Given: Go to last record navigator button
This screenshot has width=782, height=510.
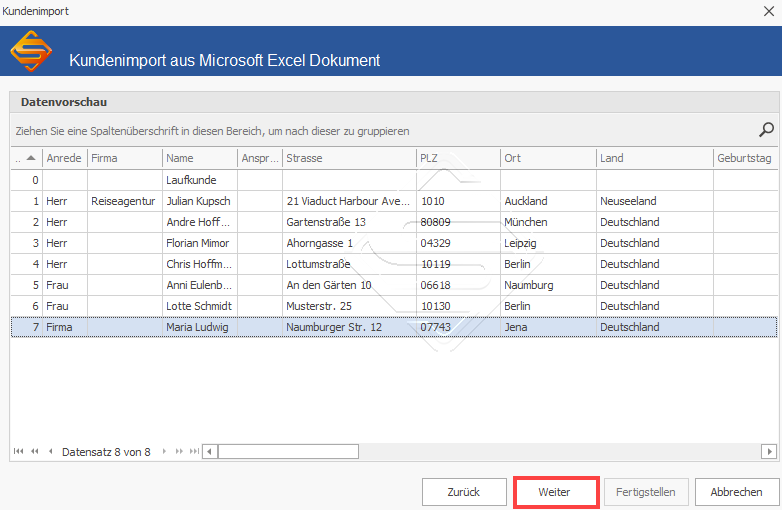Looking at the screenshot, I should coord(194,452).
